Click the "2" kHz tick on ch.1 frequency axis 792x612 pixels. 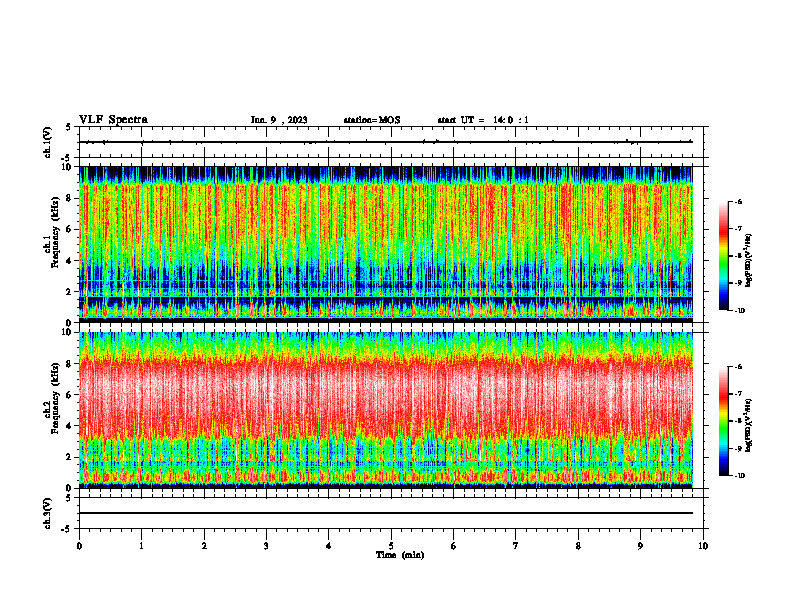tap(70, 291)
